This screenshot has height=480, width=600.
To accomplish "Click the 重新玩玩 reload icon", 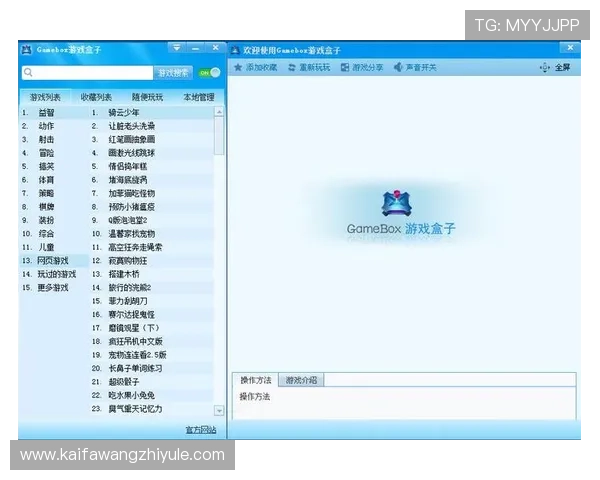I will pos(292,67).
